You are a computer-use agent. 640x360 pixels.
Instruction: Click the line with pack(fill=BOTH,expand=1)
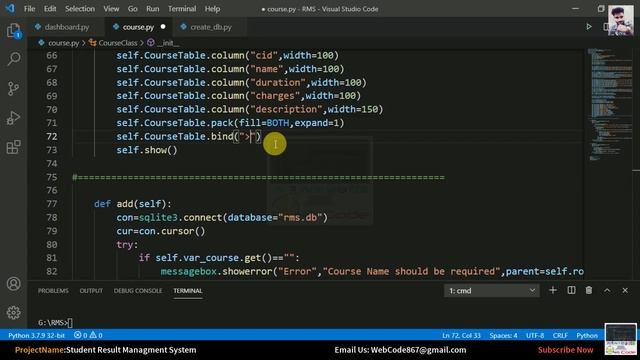[230, 123]
